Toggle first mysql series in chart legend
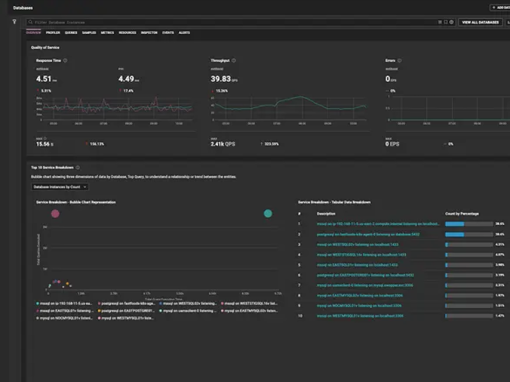510x382 pixels. [x=64, y=304]
